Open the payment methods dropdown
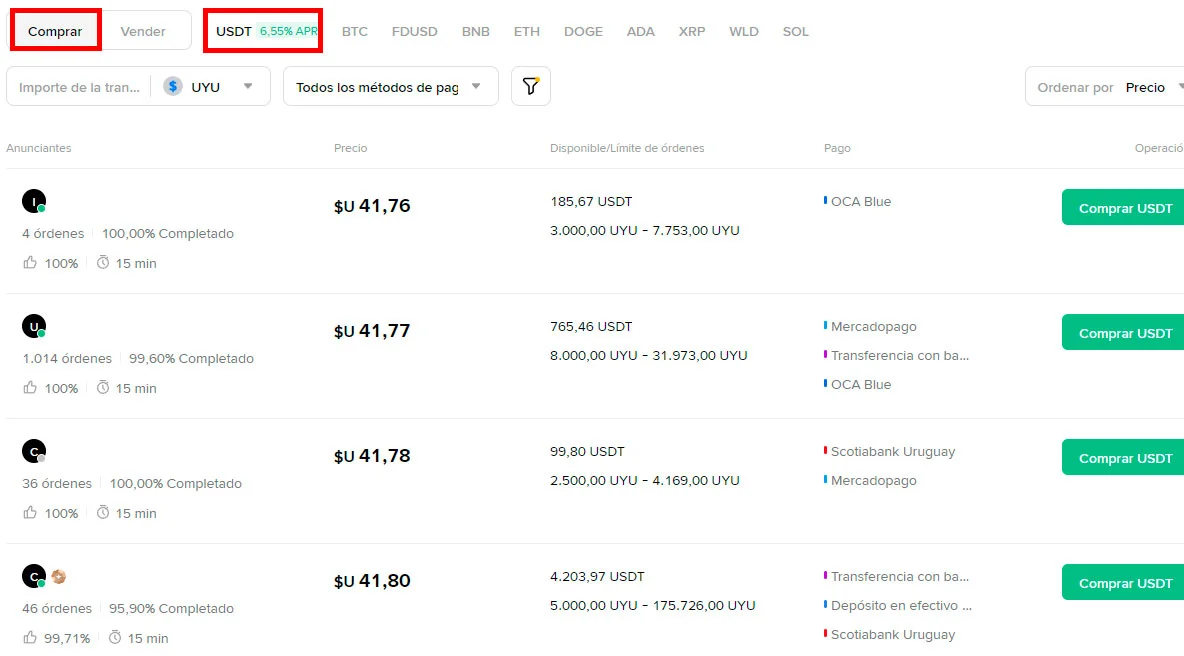 (390, 87)
